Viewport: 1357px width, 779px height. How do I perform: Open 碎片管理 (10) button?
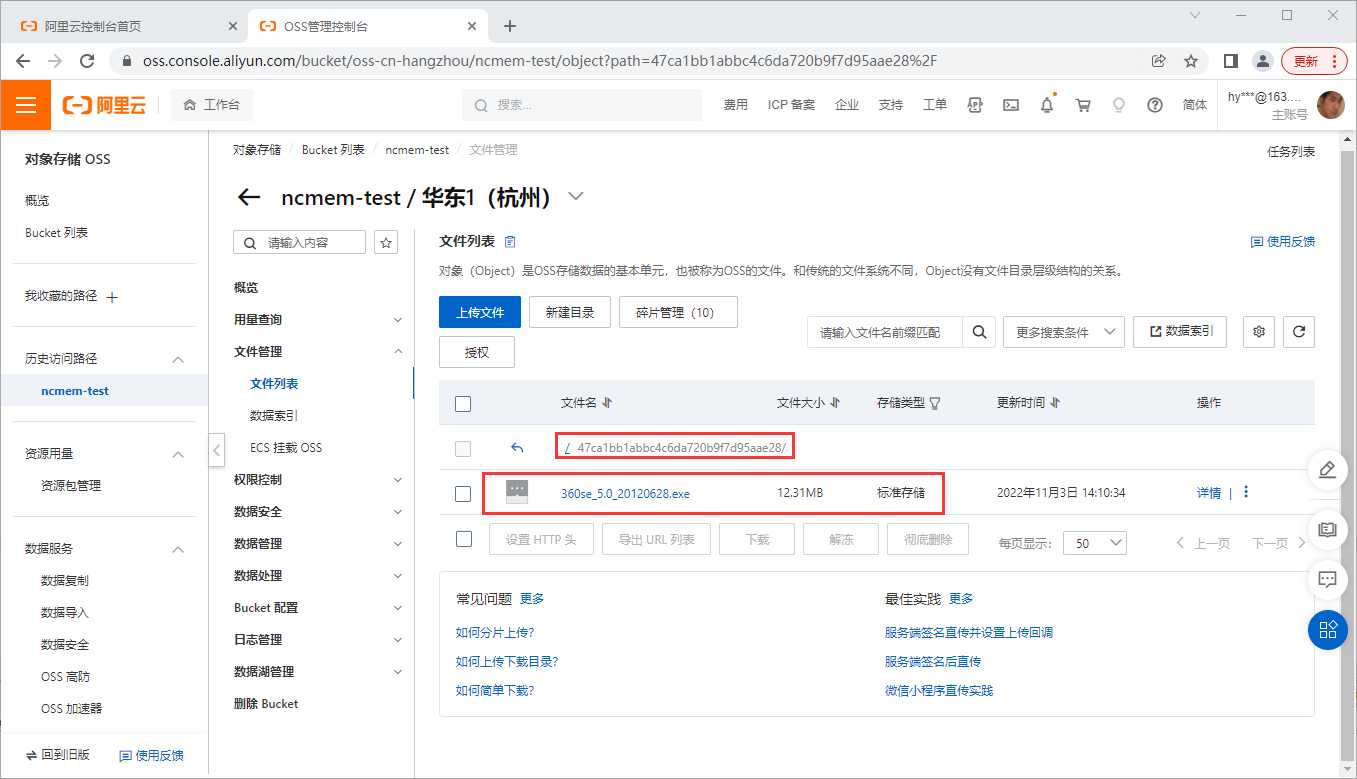(x=678, y=312)
